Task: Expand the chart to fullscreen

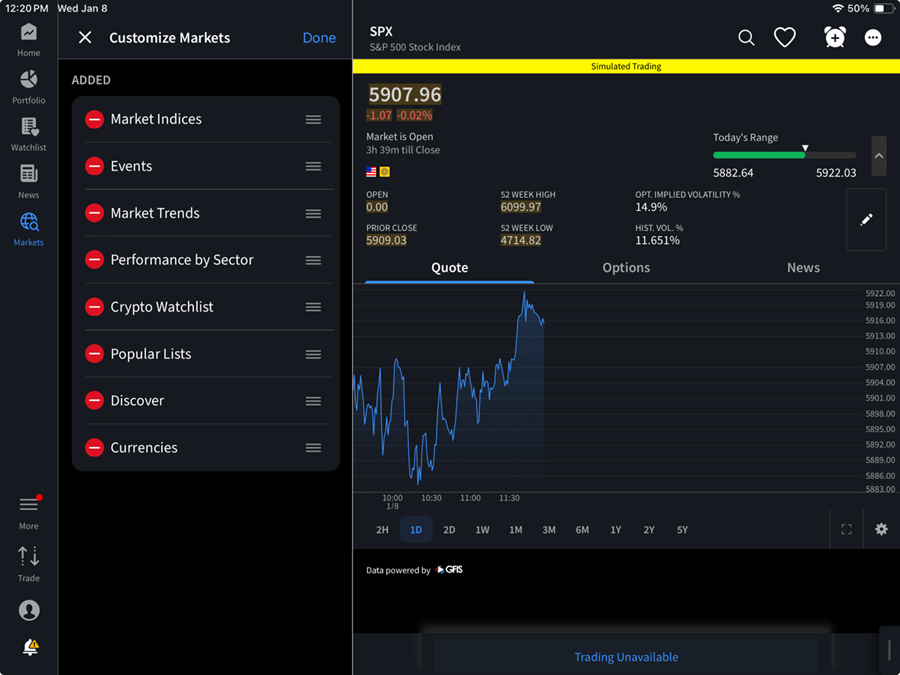Action: pyautogui.click(x=846, y=529)
